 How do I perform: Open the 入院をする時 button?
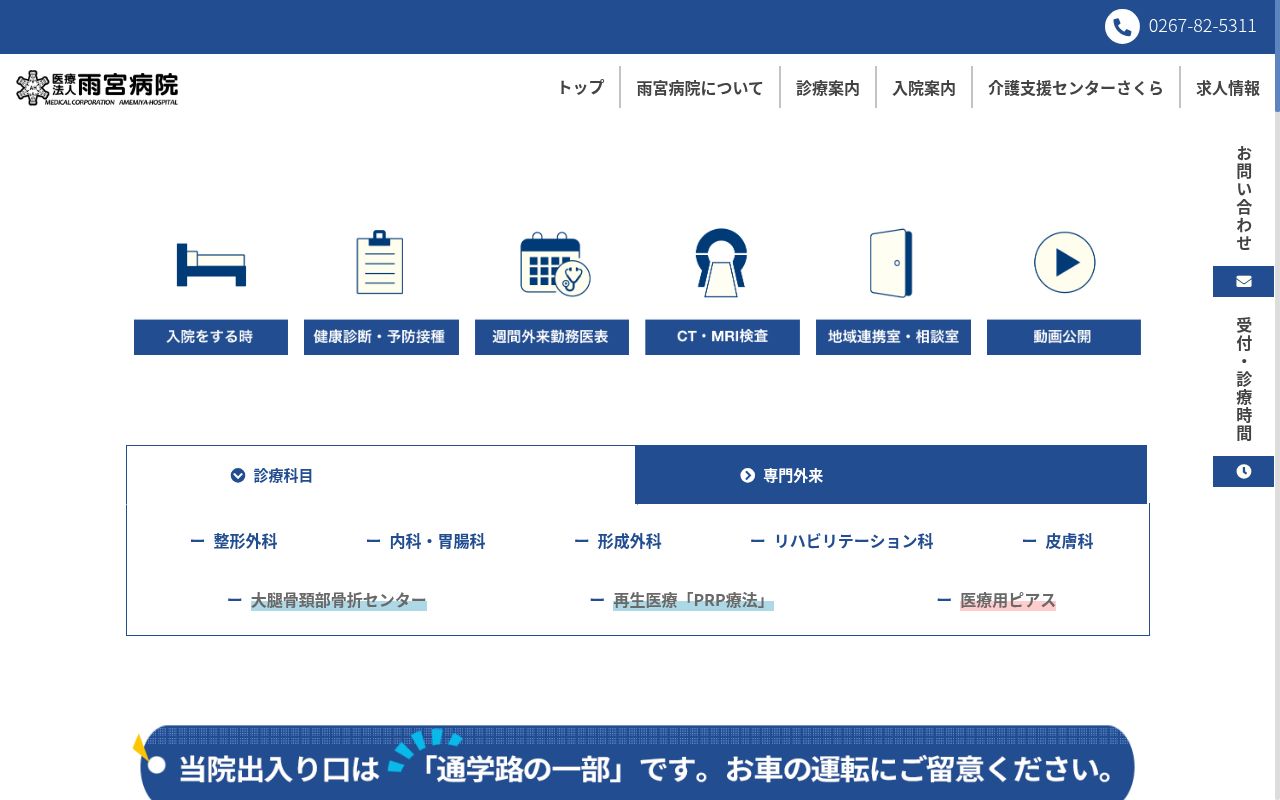pyautogui.click(x=211, y=337)
